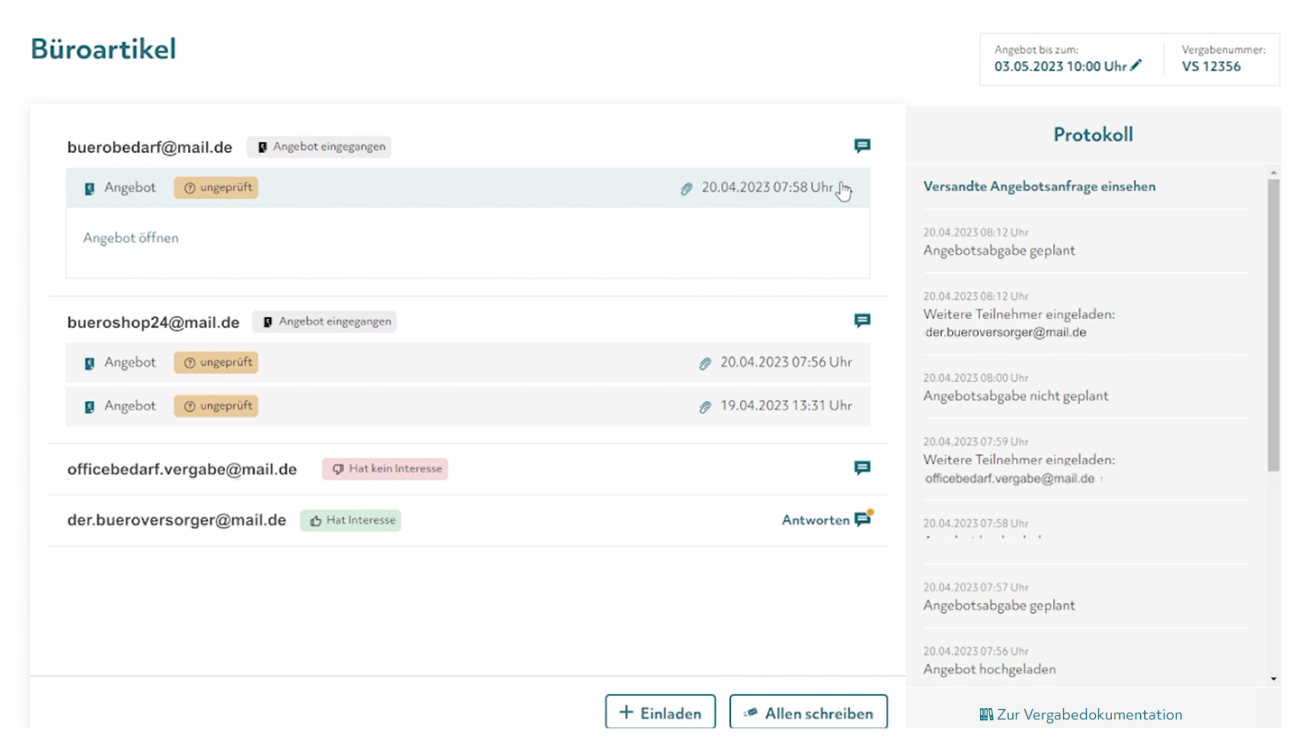Viewport: 1304px width, 749px height.
Task: Click Einladen button
Action: 660,712
